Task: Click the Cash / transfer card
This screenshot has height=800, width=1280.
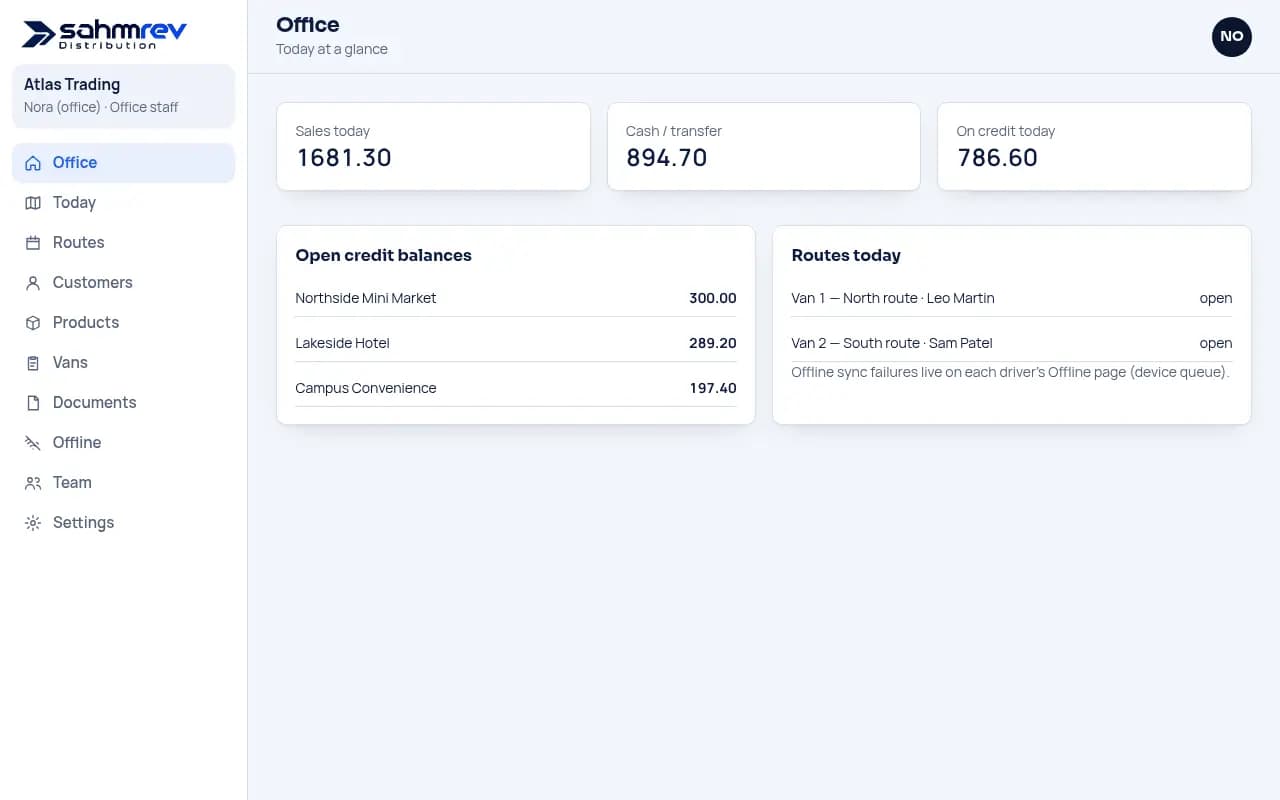Action: click(x=763, y=146)
